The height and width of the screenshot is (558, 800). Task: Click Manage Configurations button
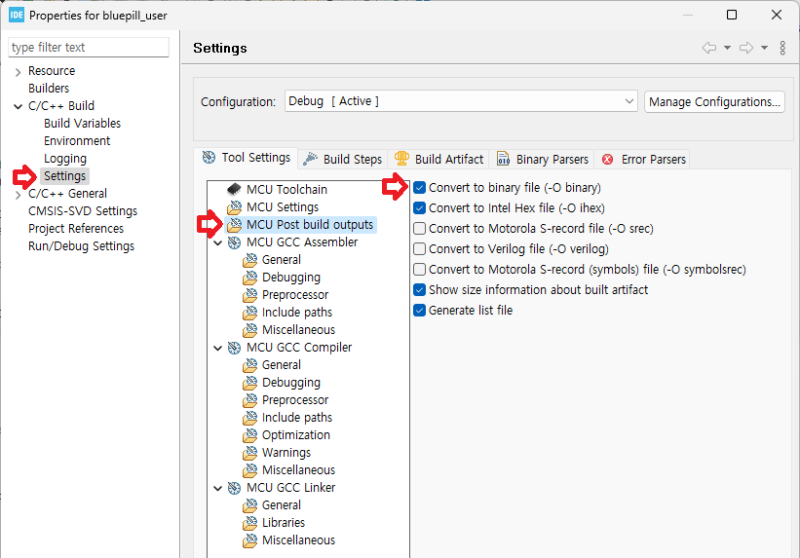click(x=714, y=102)
